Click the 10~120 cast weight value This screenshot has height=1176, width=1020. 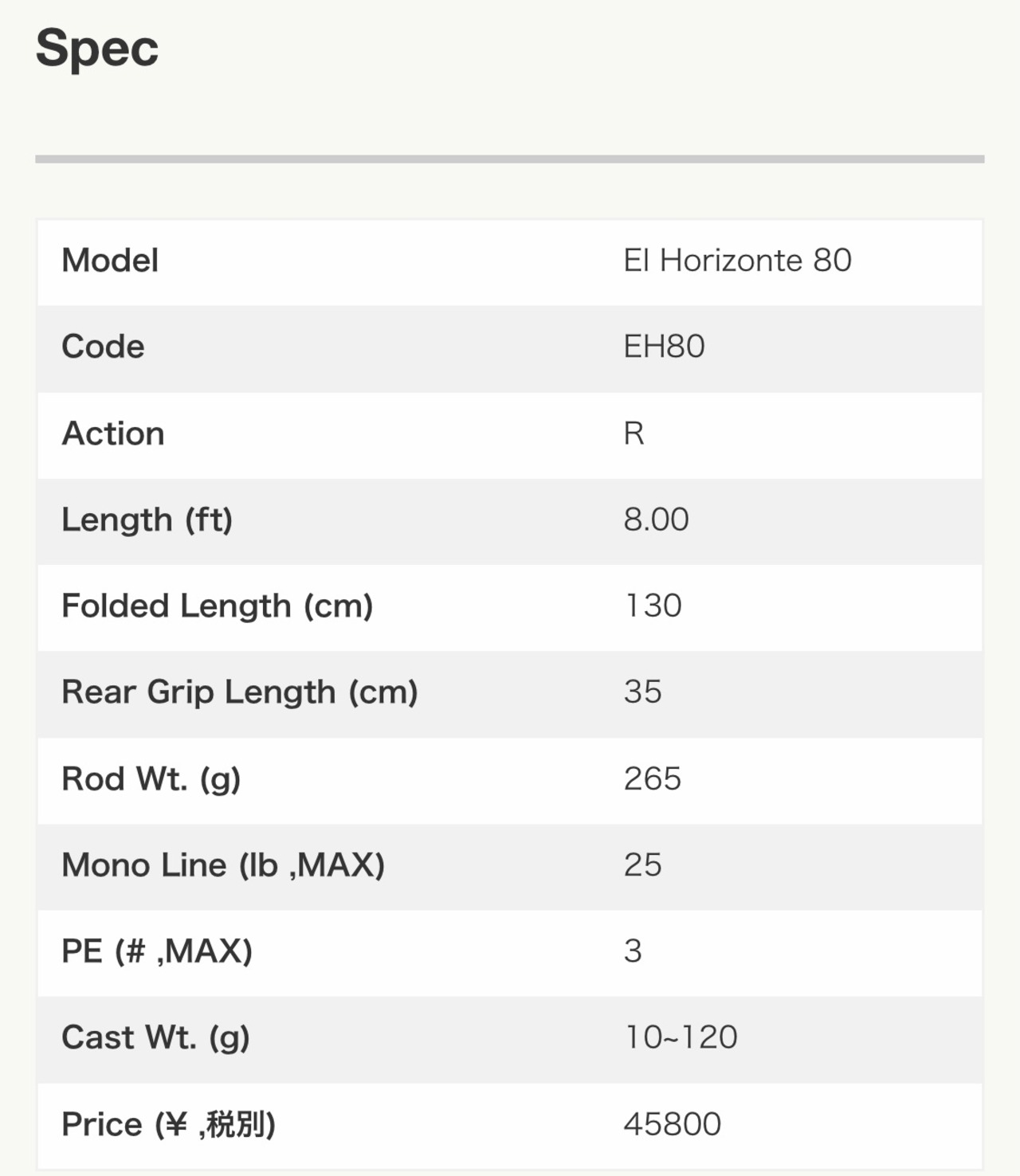click(681, 1037)
